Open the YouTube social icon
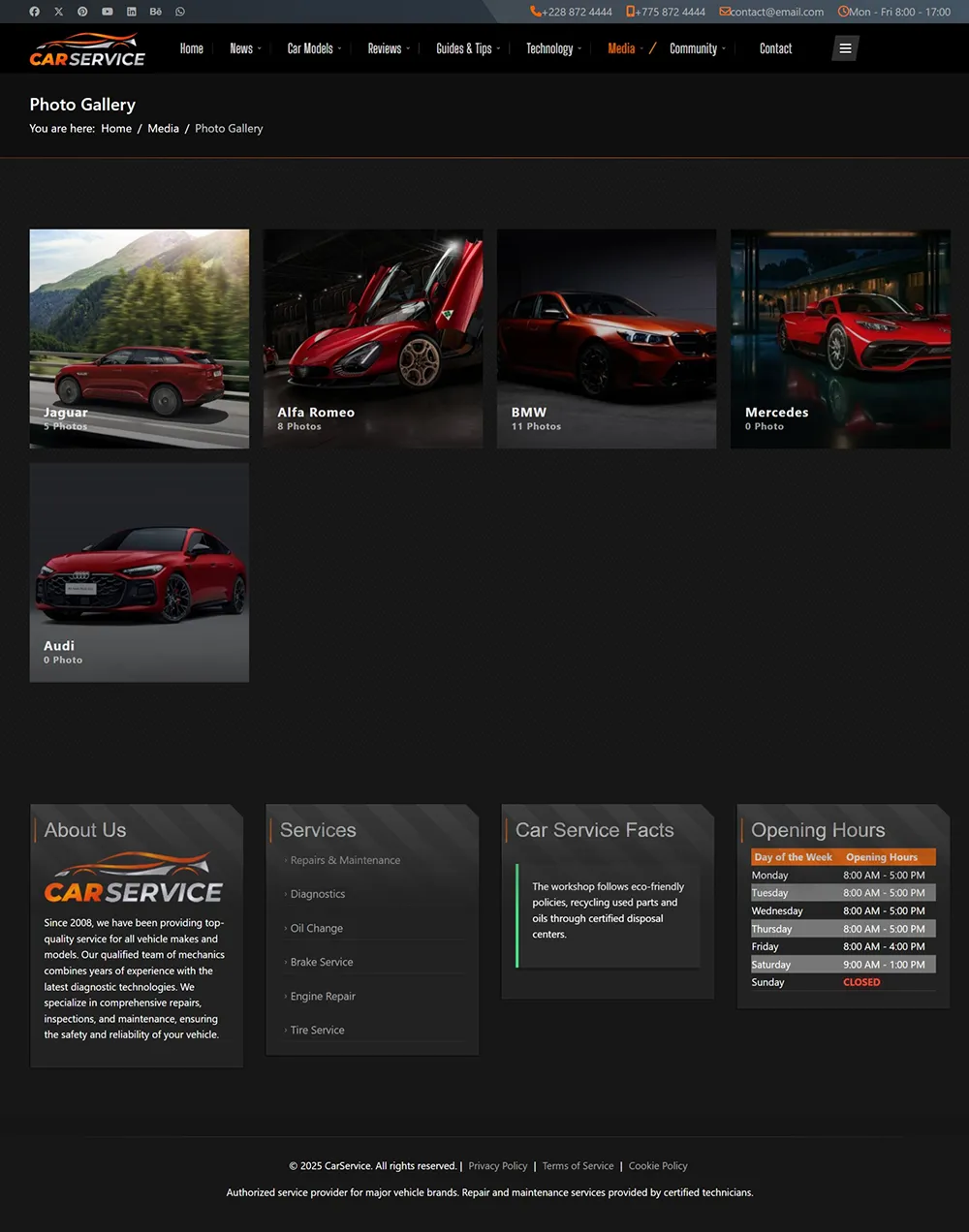 tap(108, 12)
